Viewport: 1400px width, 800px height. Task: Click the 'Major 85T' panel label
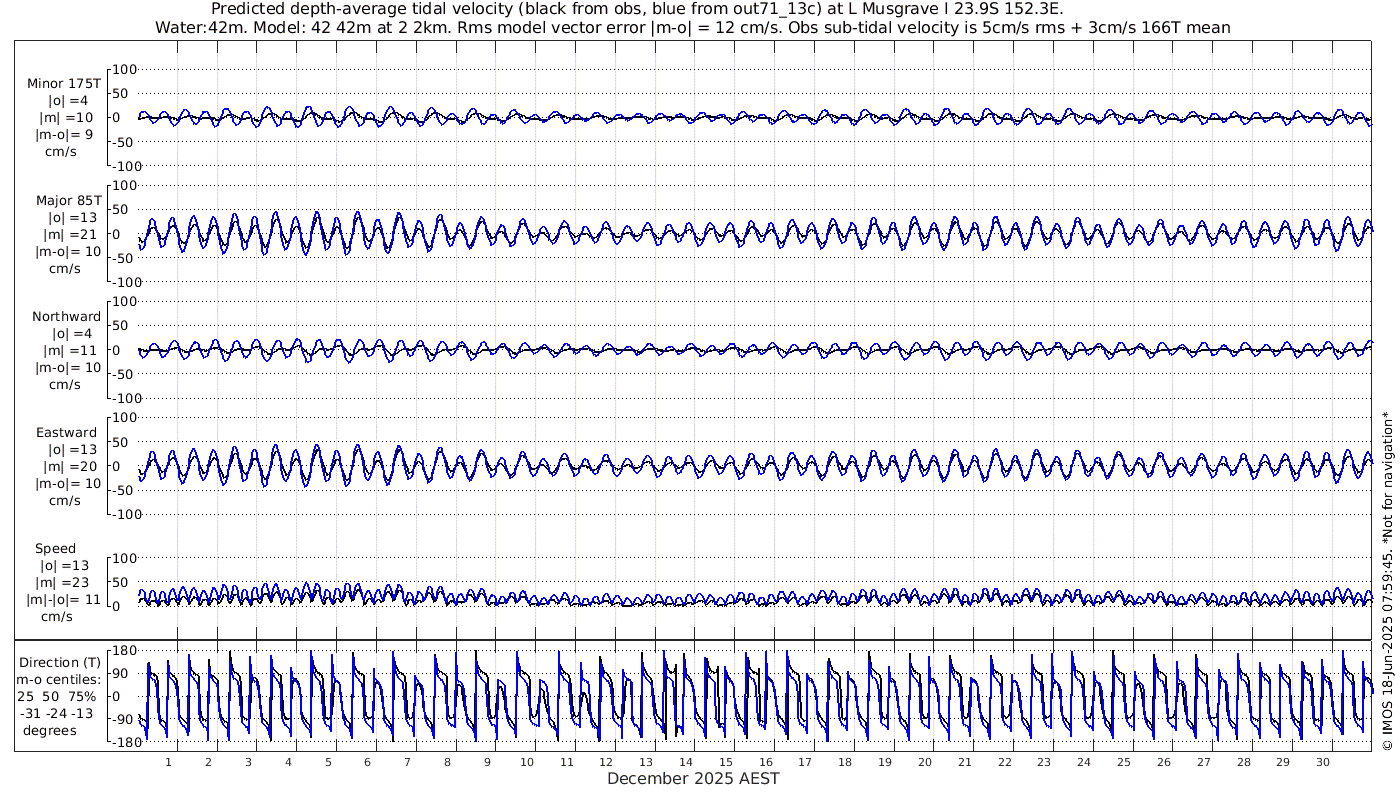point(66,200)
